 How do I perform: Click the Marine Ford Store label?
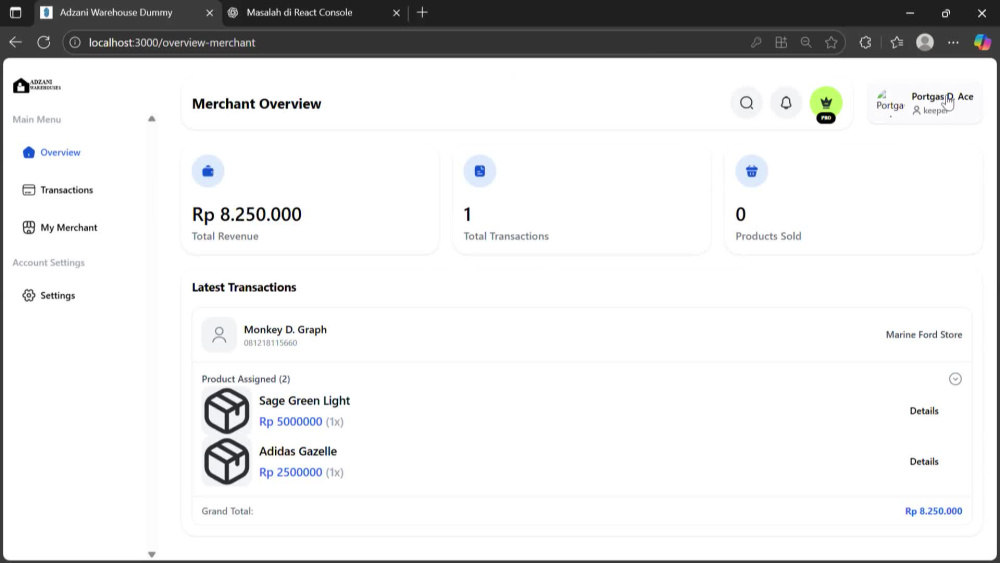point(923,335)
